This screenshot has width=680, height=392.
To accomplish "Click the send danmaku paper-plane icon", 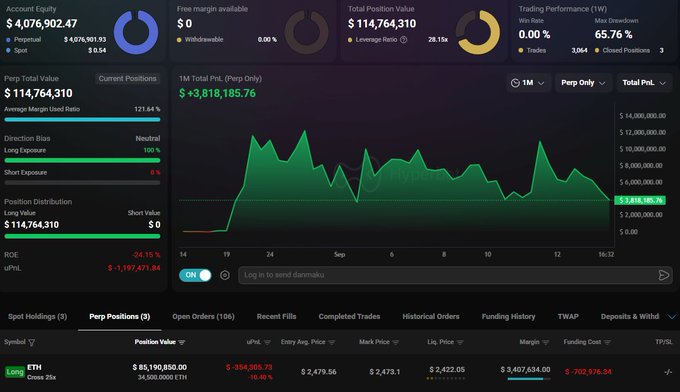I will pos(664,275).
